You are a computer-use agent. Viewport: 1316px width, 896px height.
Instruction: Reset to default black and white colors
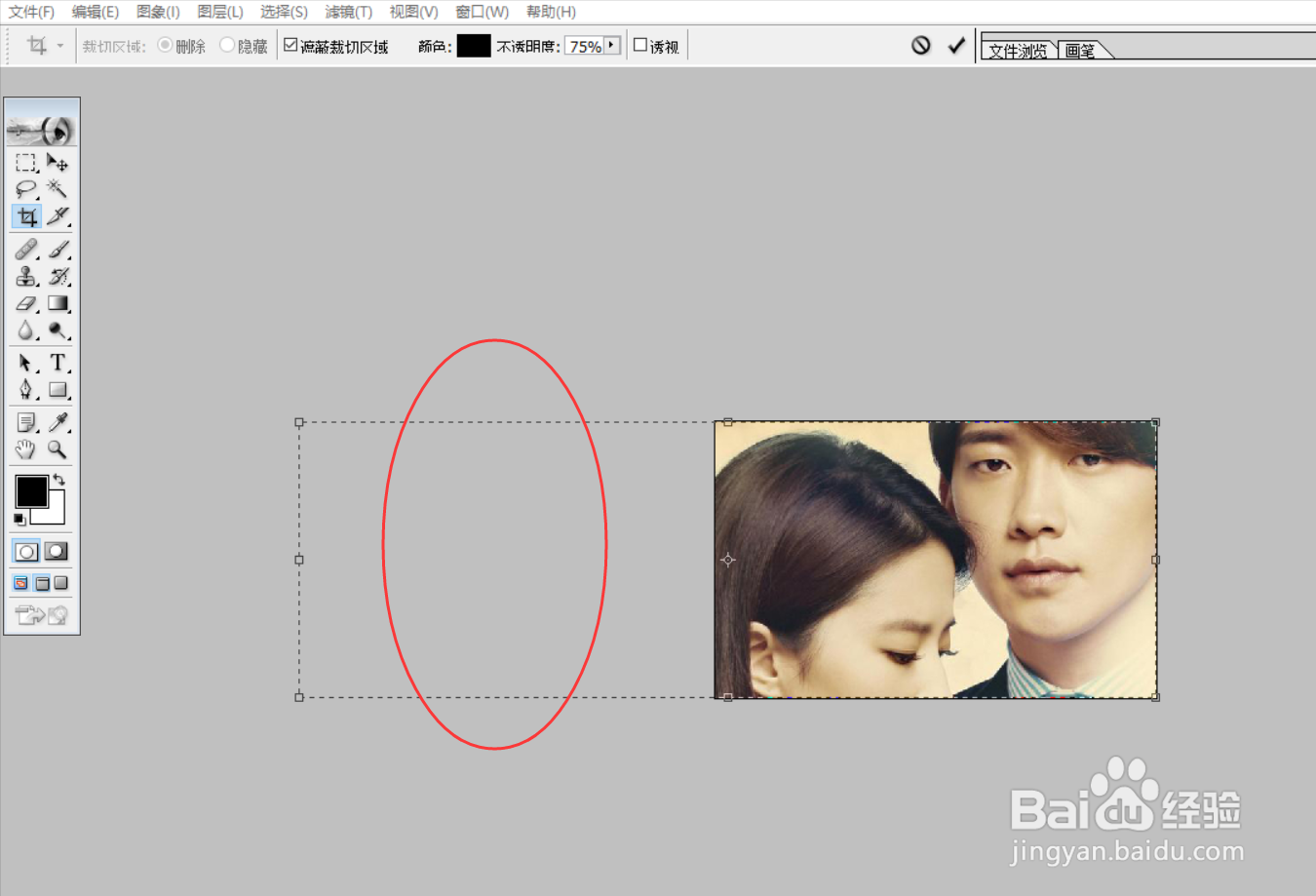pyautogui.click(x=19, y=520)
